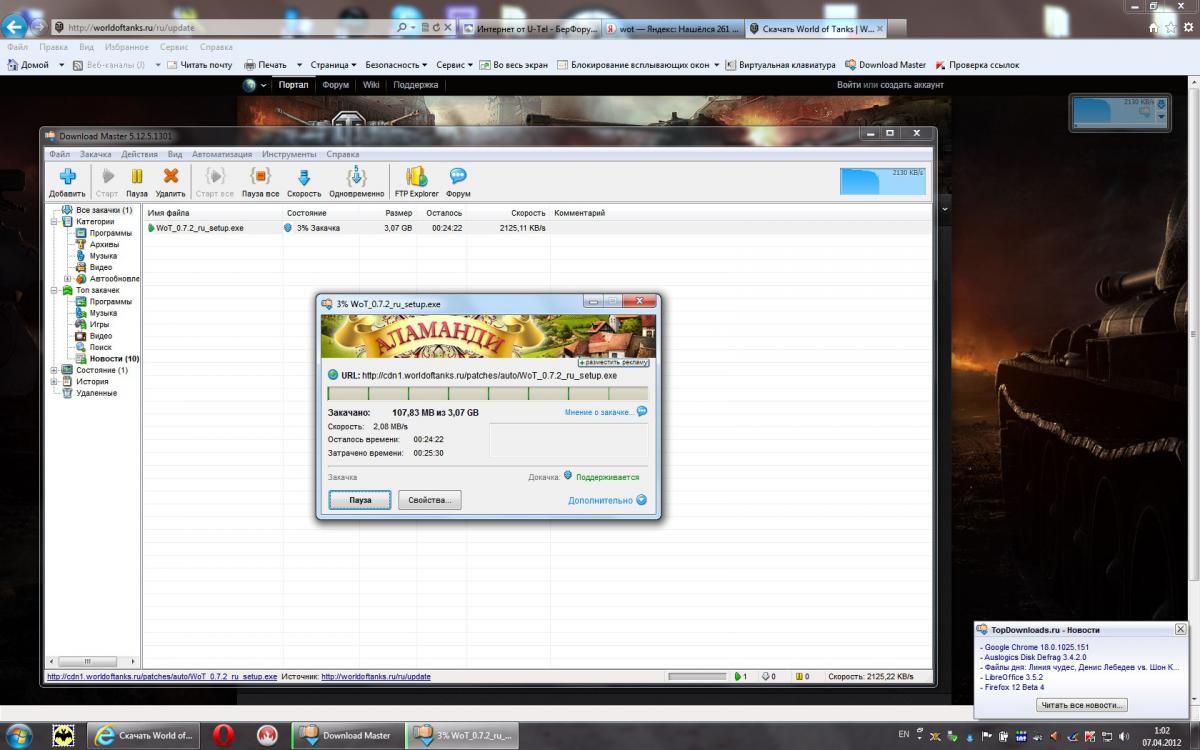
Task: Open the Форум toolbar icon
Action: 458,181
